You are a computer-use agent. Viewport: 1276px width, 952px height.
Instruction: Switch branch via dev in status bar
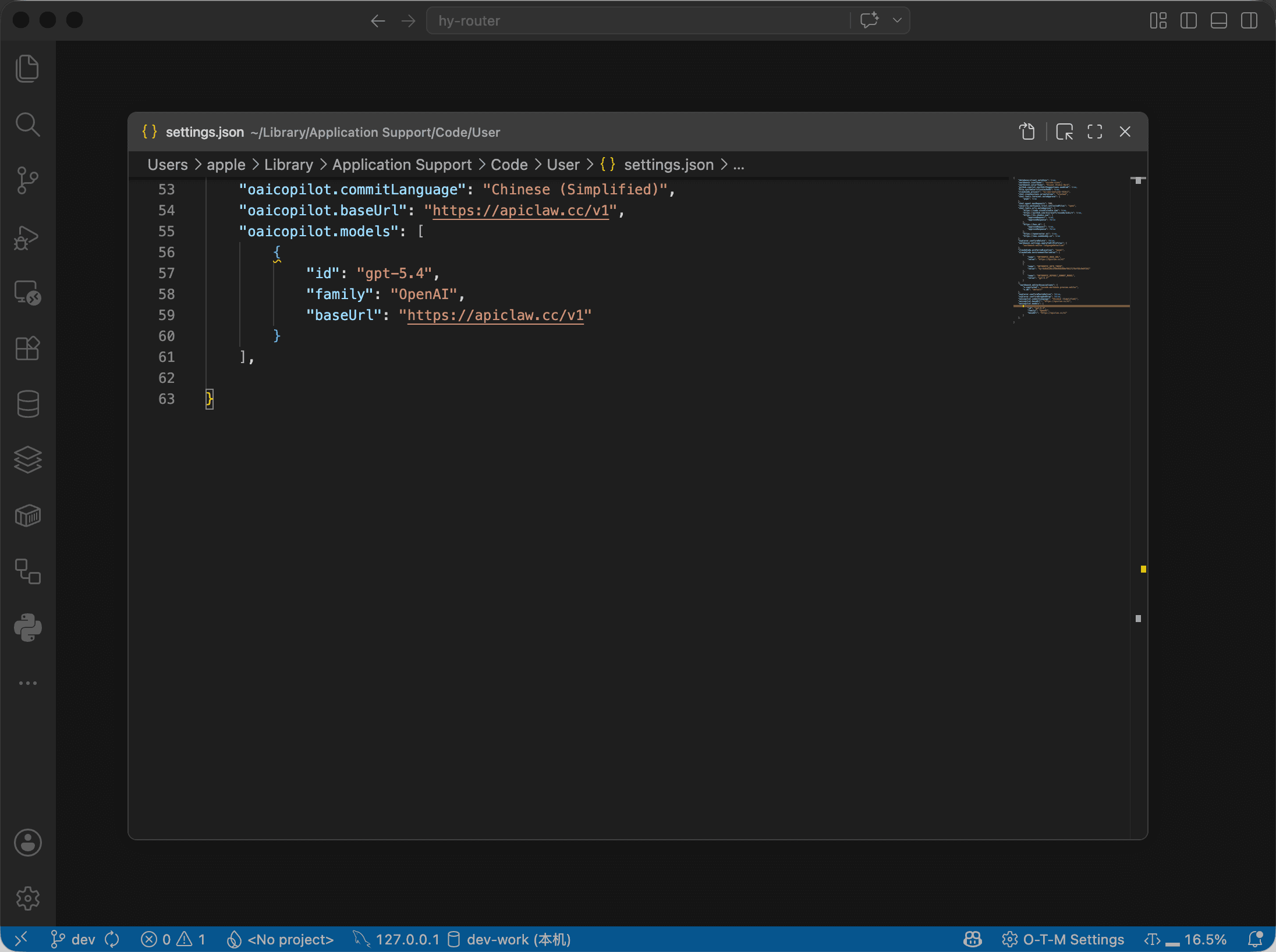73,939
